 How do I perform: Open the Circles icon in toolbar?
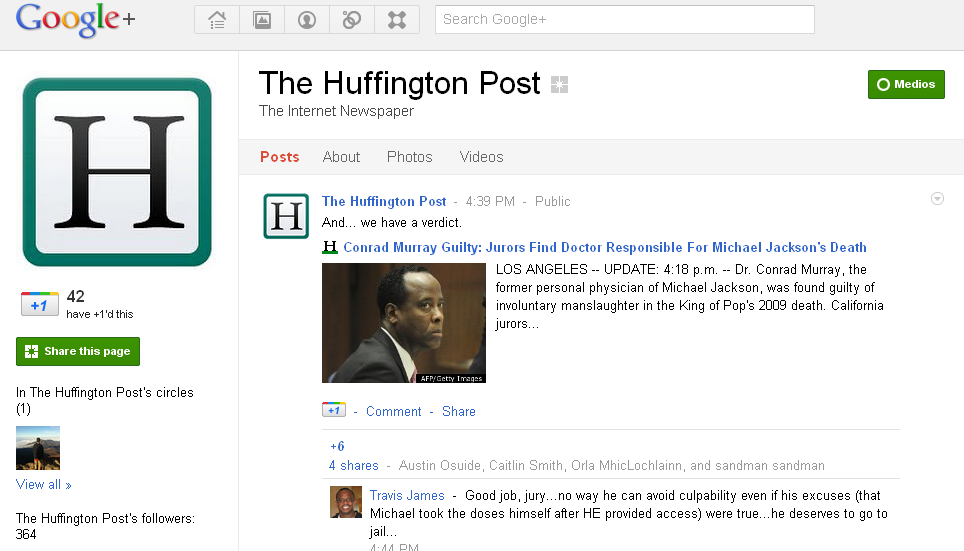point(352,20)
